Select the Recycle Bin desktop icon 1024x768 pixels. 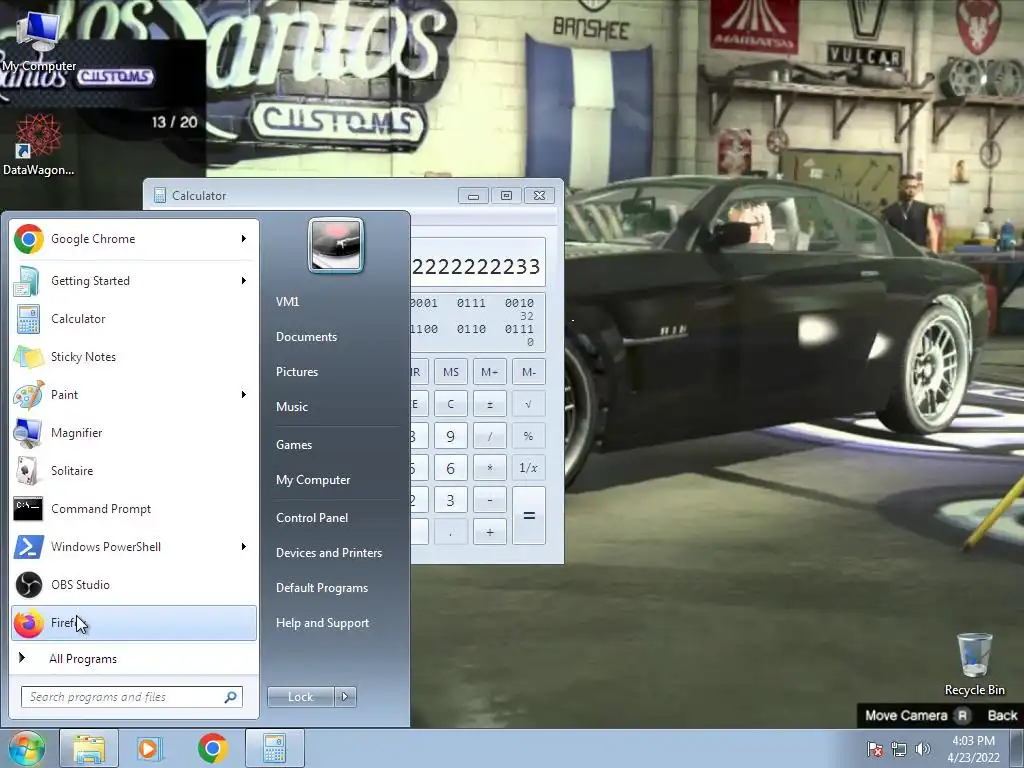click(x=974, y=664)
